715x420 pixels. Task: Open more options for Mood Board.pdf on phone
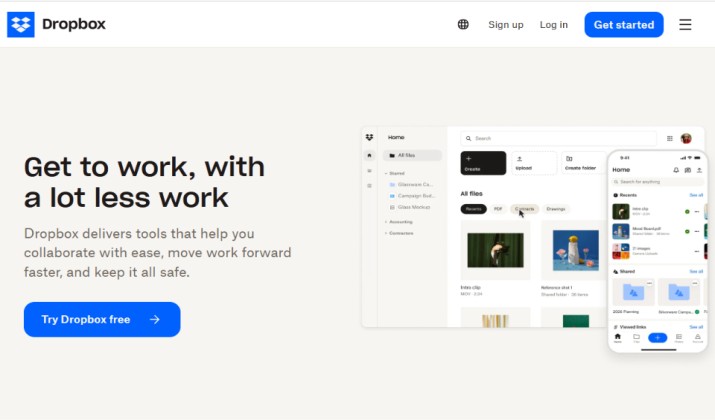(697, 232)
